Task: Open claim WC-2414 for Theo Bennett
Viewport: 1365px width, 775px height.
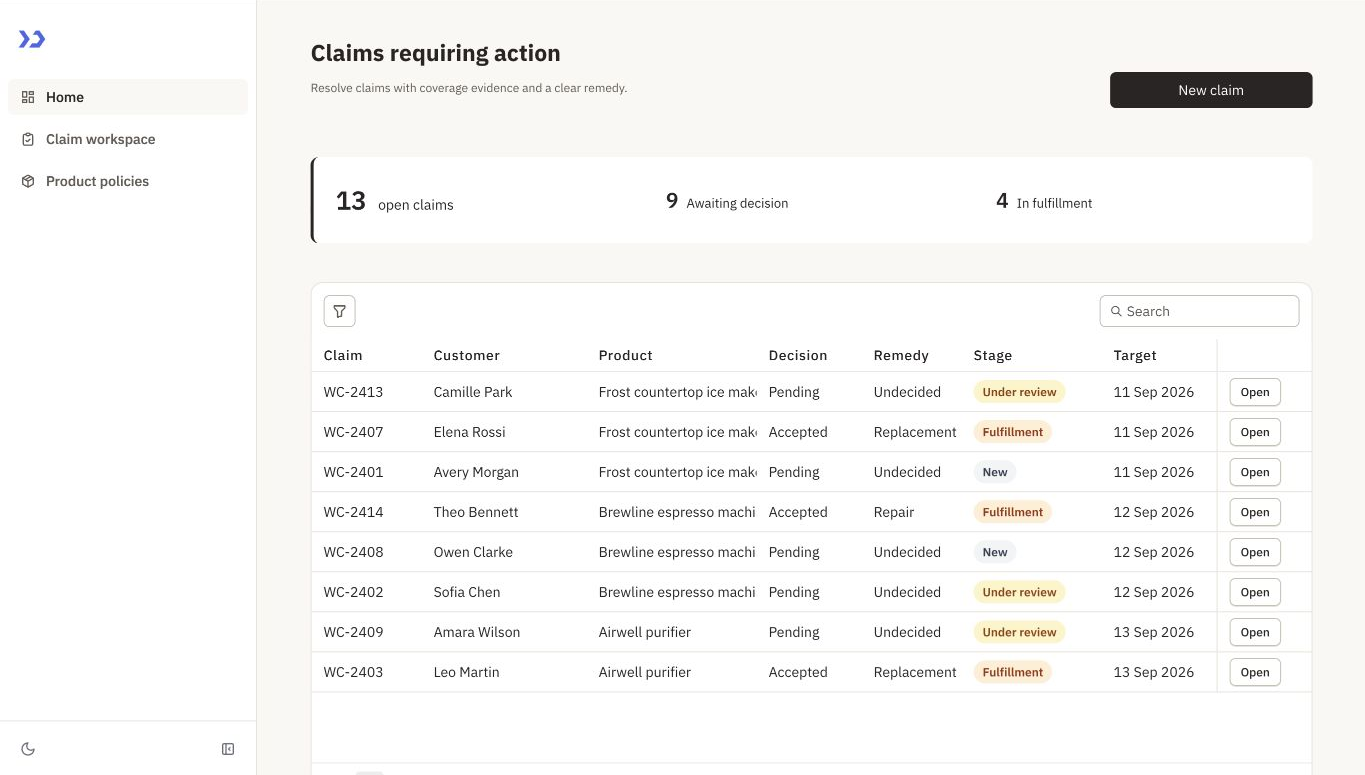Action: coord(1255,512)
